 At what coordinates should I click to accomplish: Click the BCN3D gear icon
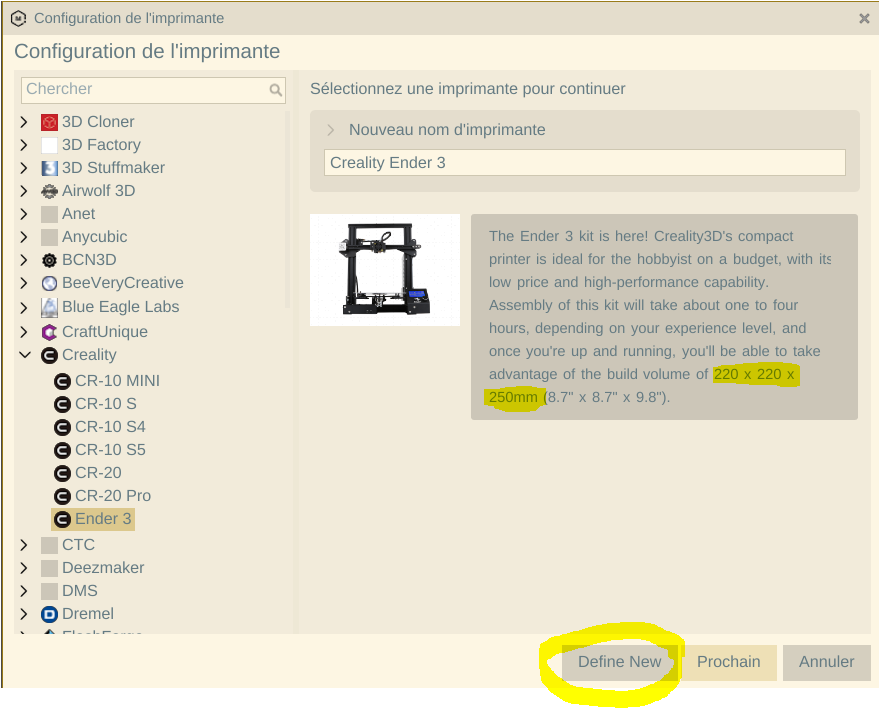pos(49,260)
